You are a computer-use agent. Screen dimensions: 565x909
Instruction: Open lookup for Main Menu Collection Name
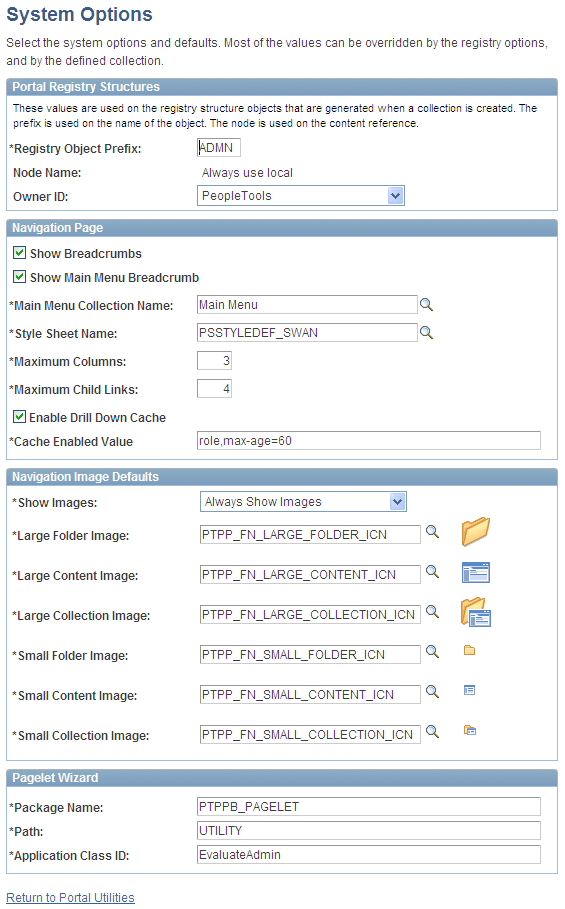[x=427, y=305]
